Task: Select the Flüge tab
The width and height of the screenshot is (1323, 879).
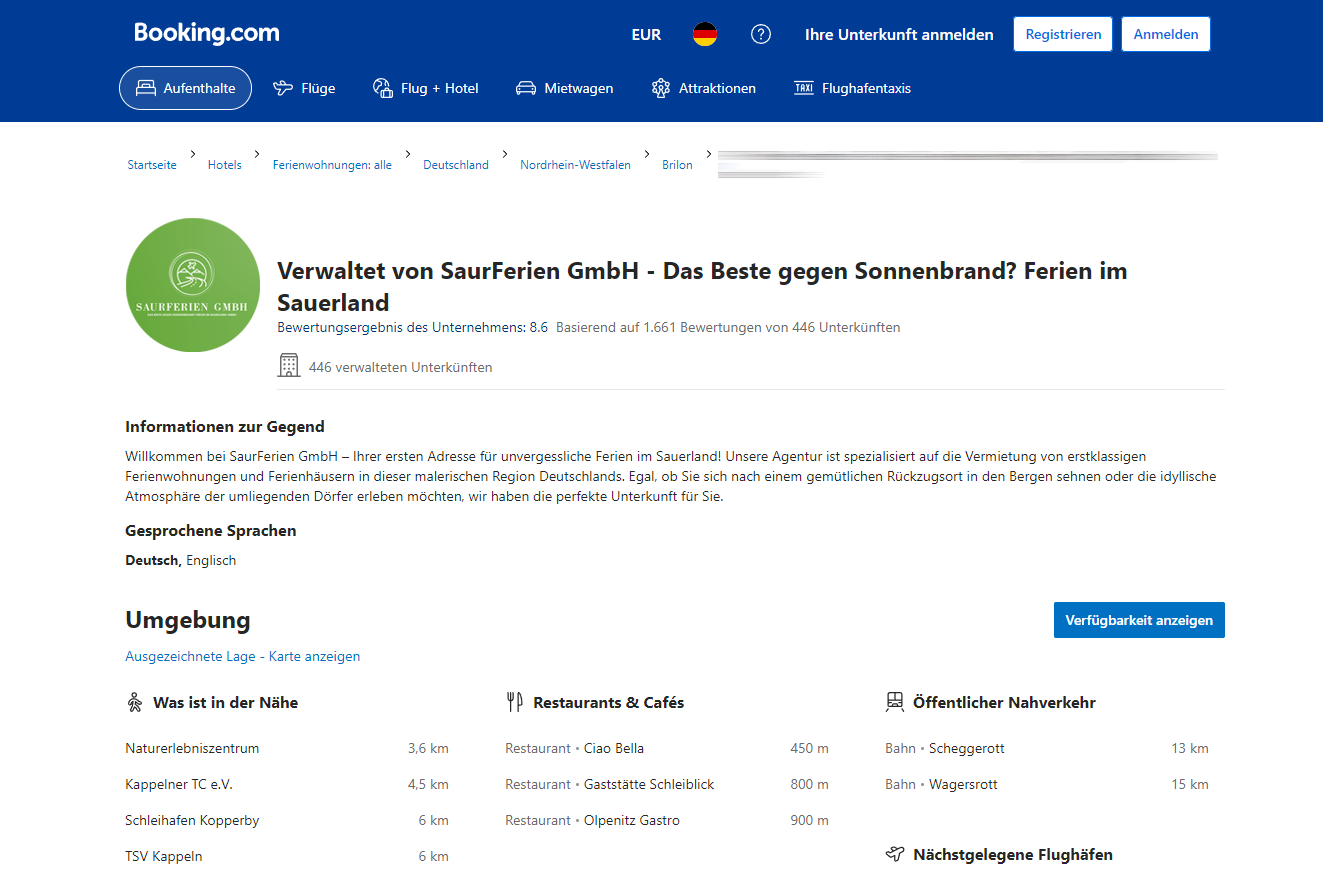Action: [x=304, y=88]
